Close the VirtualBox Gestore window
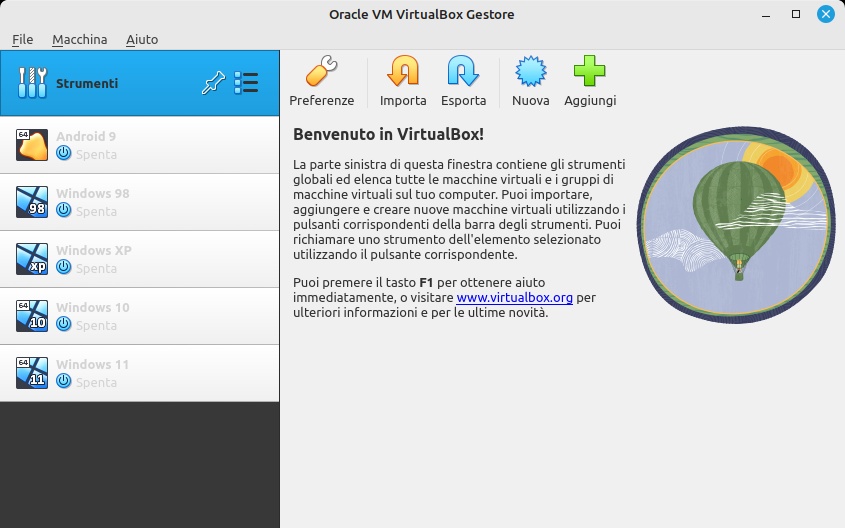Image resolution: width=845 pixels, height=528 pixels. (825, 14)
